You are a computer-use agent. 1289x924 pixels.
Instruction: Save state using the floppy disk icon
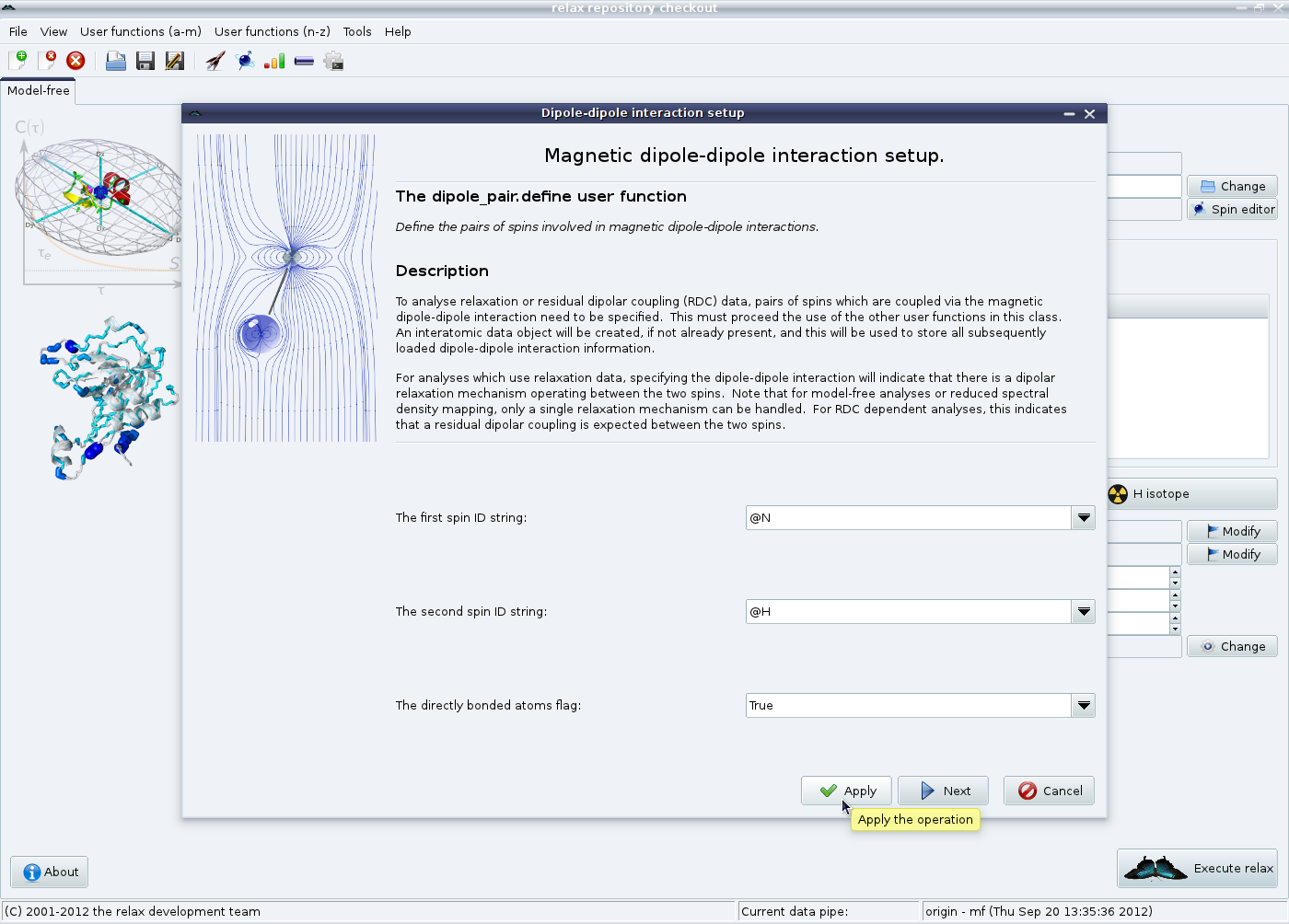[145, 62]
